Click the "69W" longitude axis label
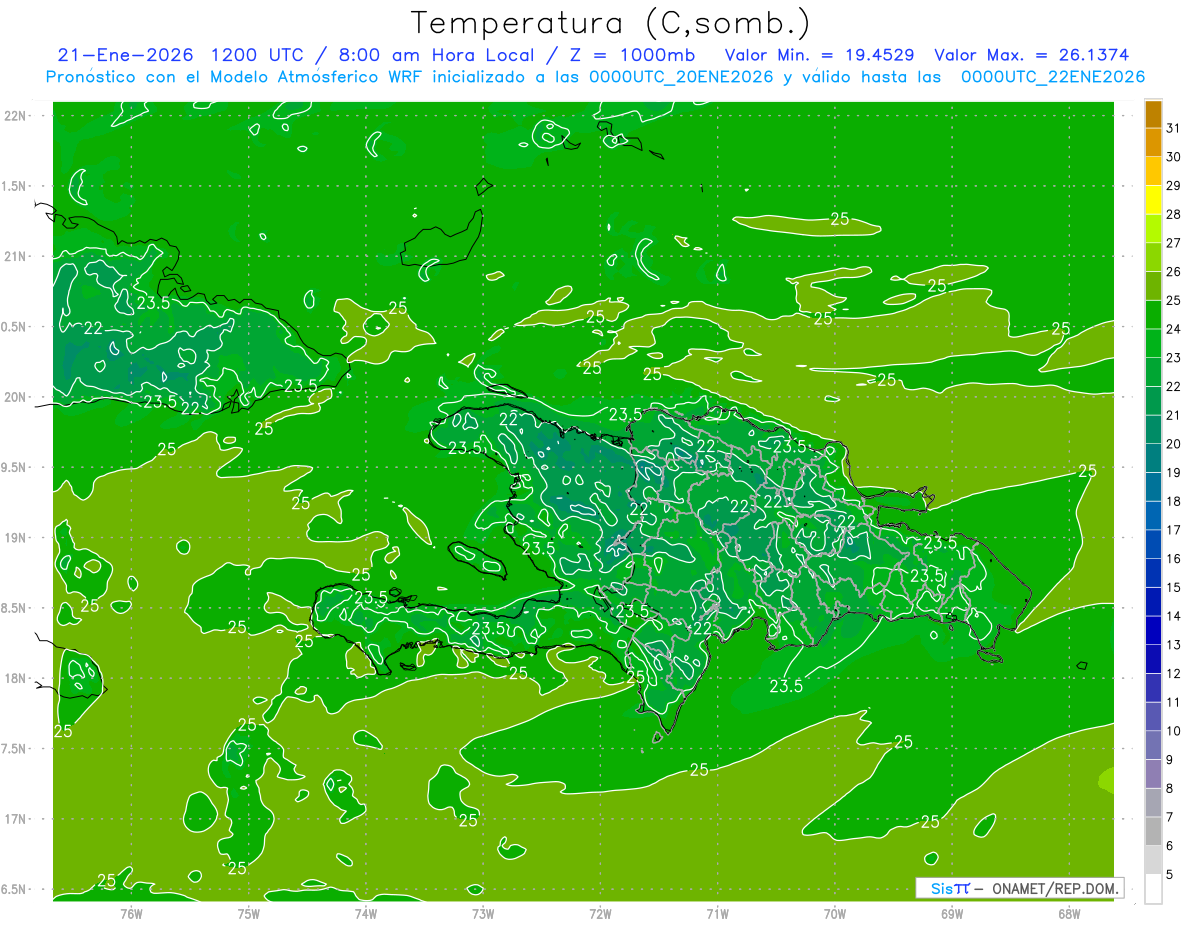This screenshot has width=1200, height=927. tap(952, 913)
